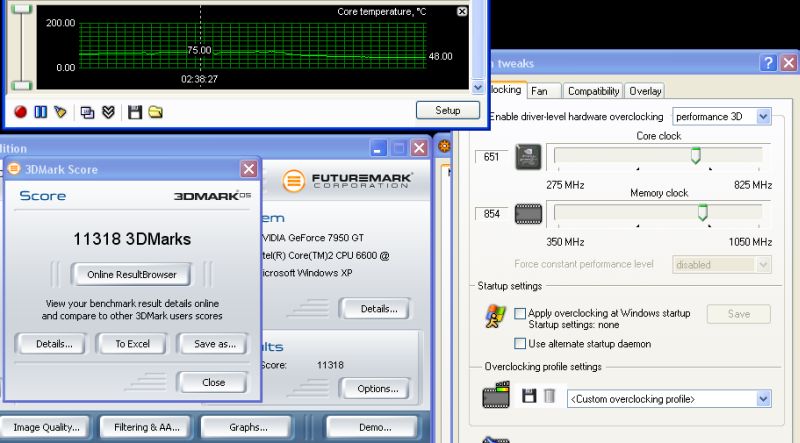
Task: Click the Futuremark Corporation logo
Action: (347, 181)
